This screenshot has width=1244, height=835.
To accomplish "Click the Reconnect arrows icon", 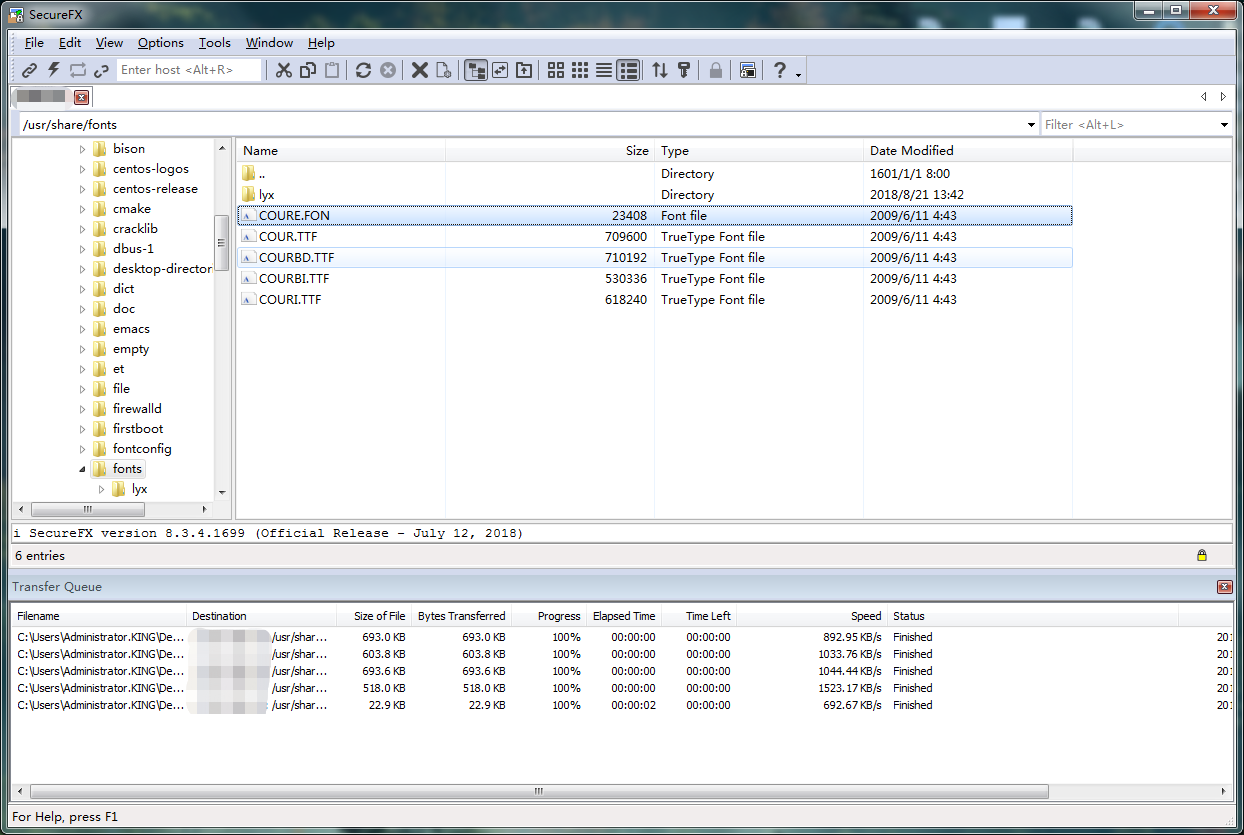I will [78, 70].
